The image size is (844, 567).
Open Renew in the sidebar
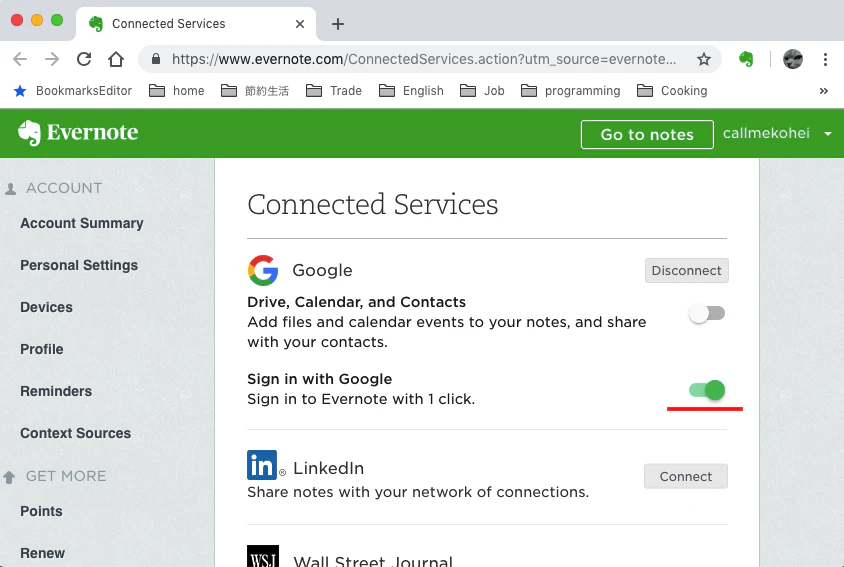point(43,553)
